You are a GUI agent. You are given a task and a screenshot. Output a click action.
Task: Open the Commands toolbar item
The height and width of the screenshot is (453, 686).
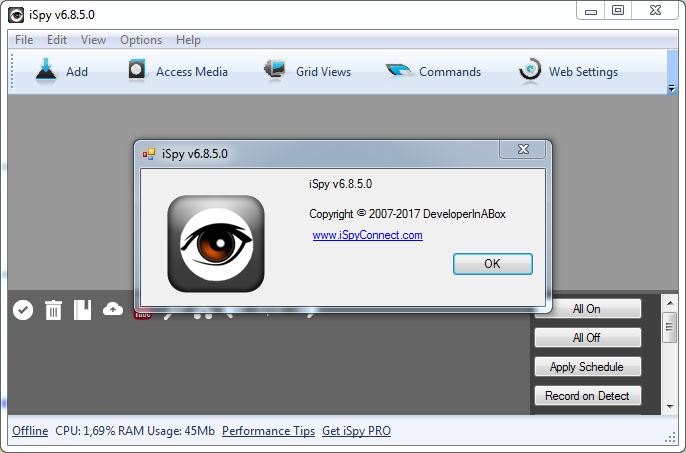click(x=433, y=71)
